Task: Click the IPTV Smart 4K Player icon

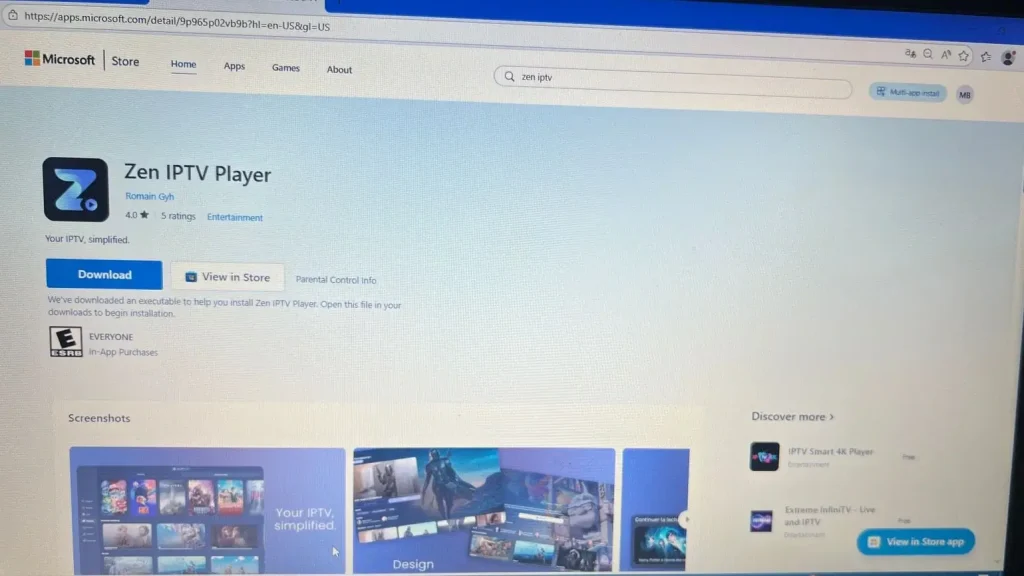Action: pyautogui.click(x=764, y=457)
